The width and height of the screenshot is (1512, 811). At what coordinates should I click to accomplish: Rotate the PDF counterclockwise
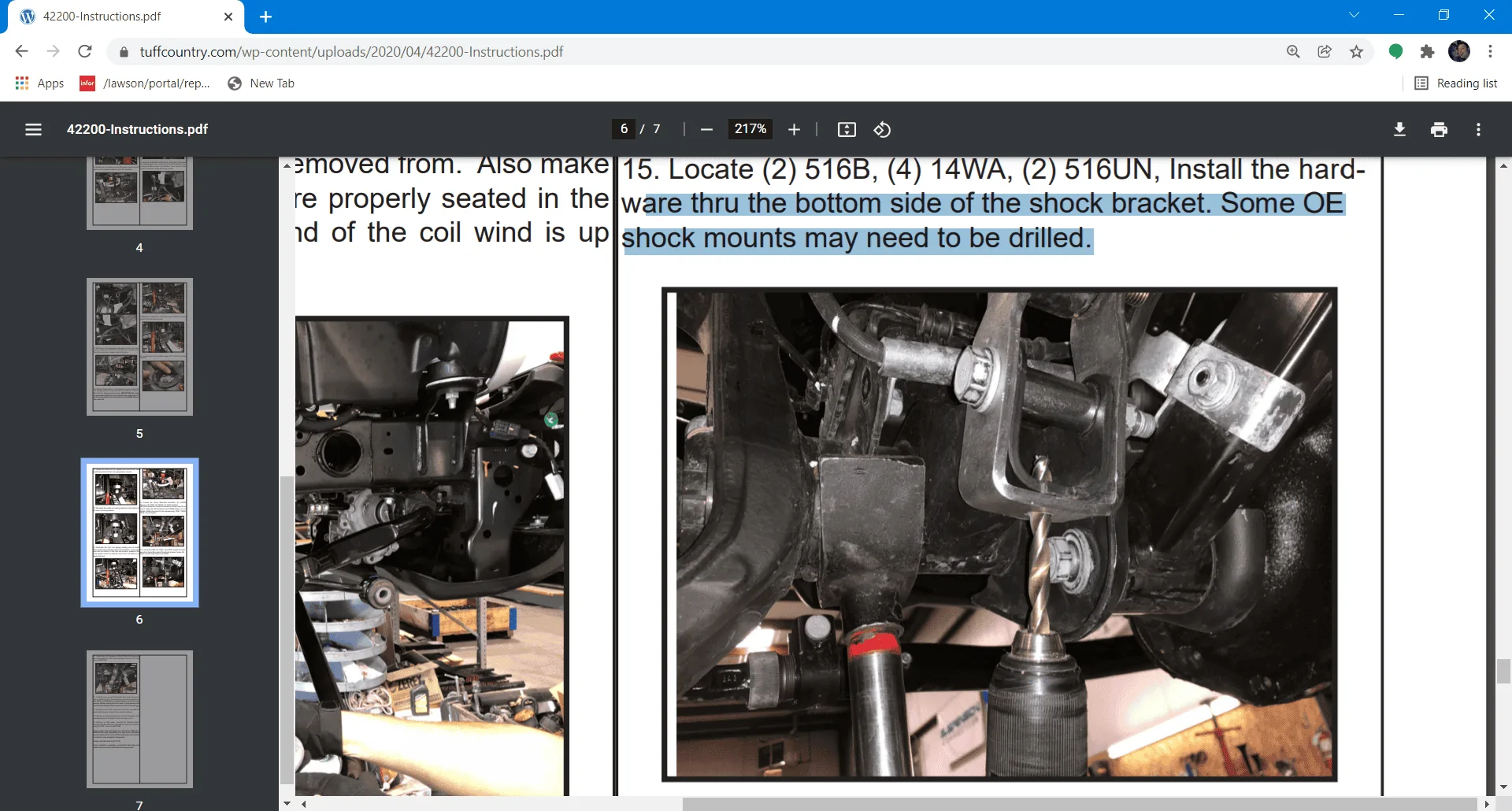[x=882, y=129]
